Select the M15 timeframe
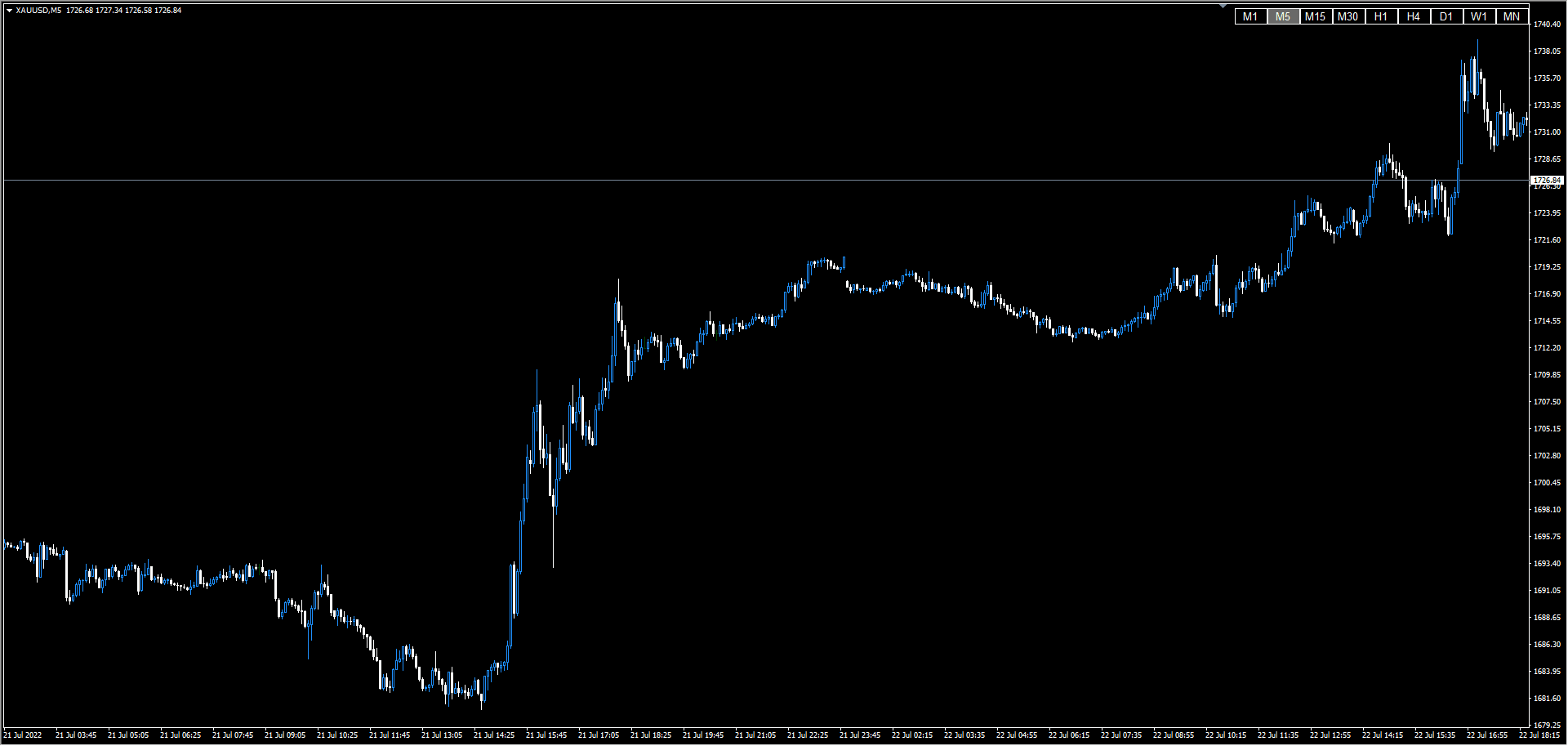 (1315, 16)
